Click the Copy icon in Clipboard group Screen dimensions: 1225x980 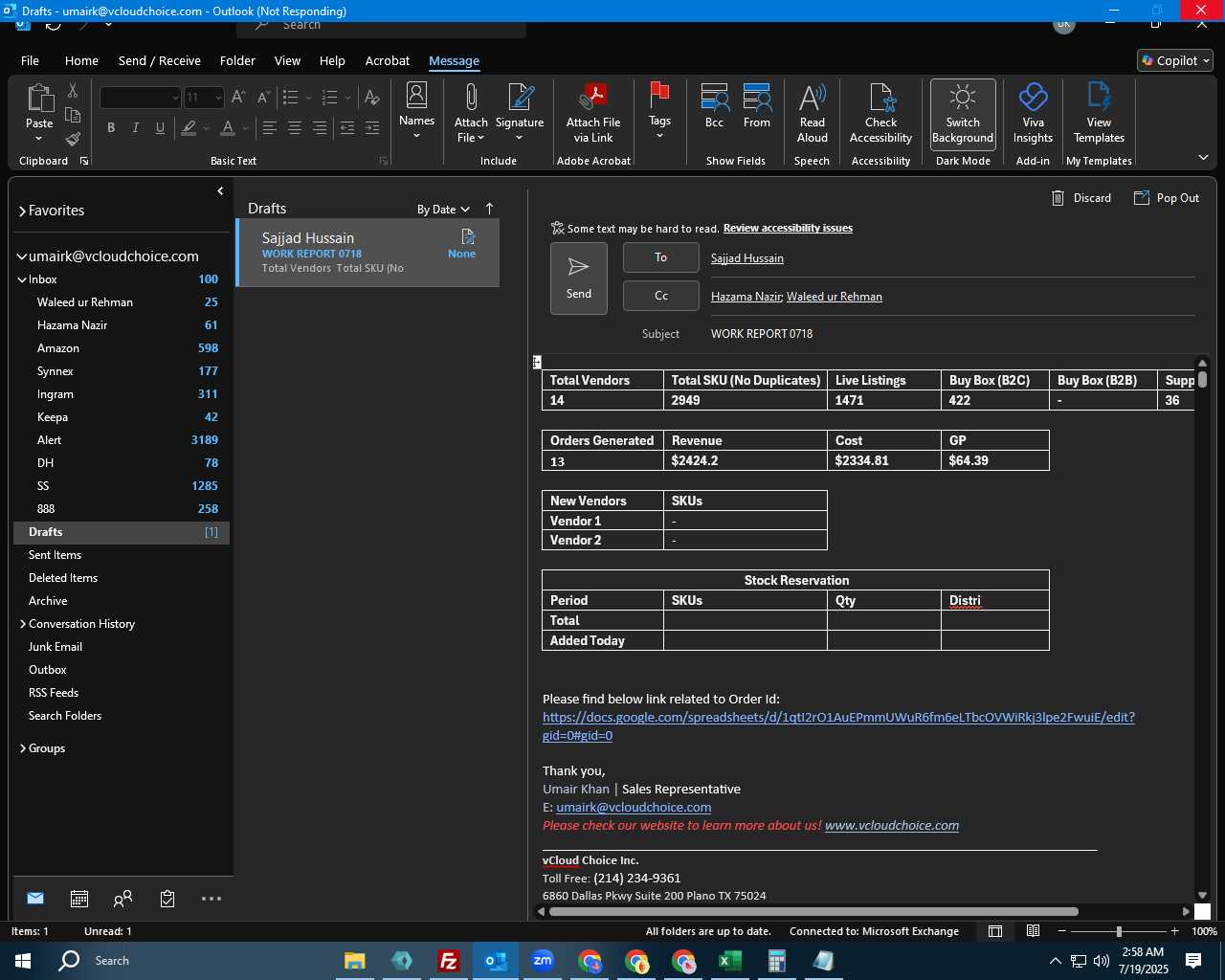73,116
